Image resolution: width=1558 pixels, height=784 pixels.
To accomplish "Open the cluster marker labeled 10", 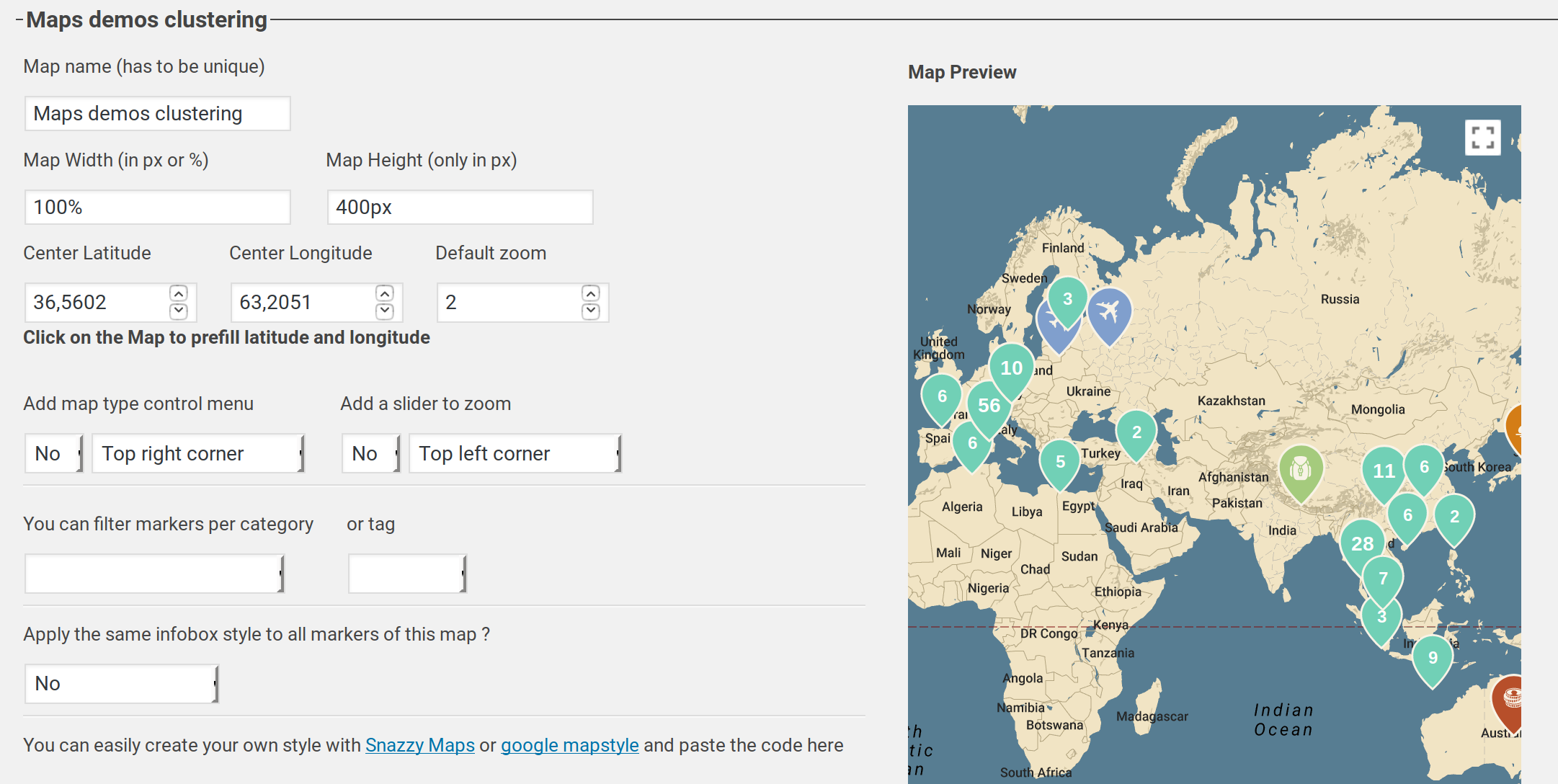I will tap(1011, 368).
